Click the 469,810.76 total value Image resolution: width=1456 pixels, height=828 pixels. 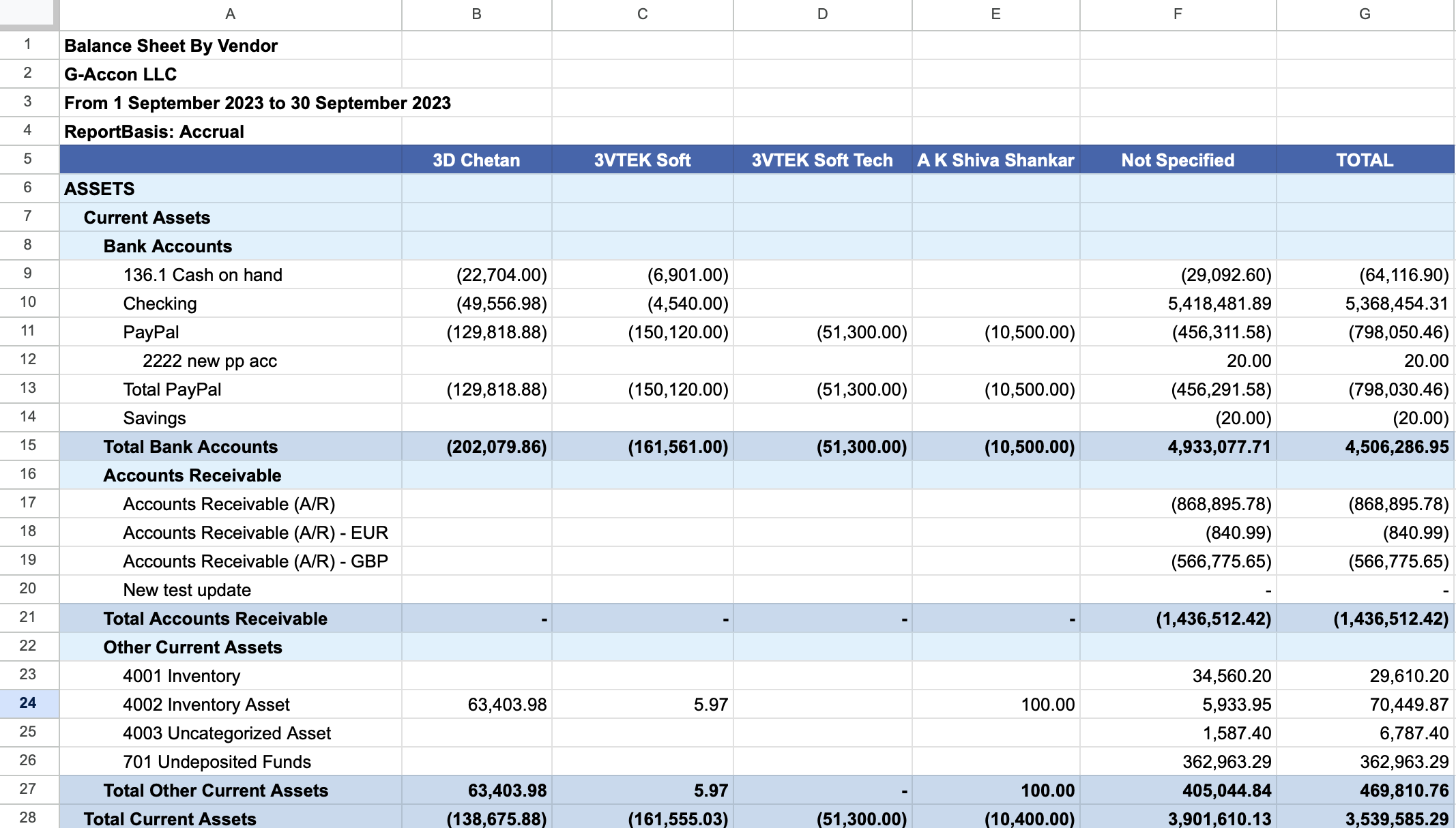pyautogui.click(x=1404, y=790)
